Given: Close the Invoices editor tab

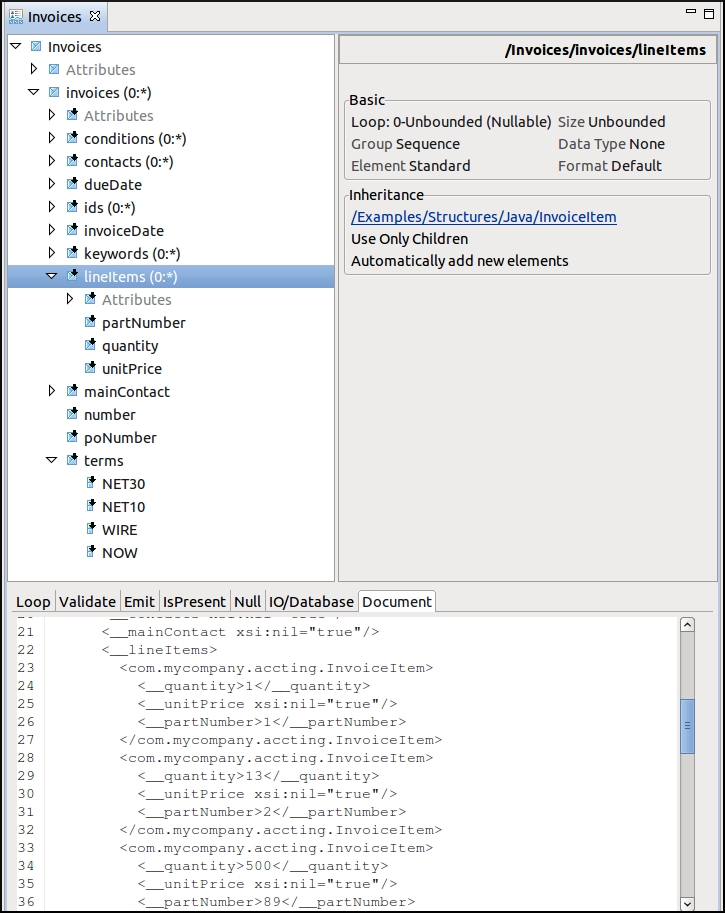Looking at the screenshot, I should [x=95, y=16].
